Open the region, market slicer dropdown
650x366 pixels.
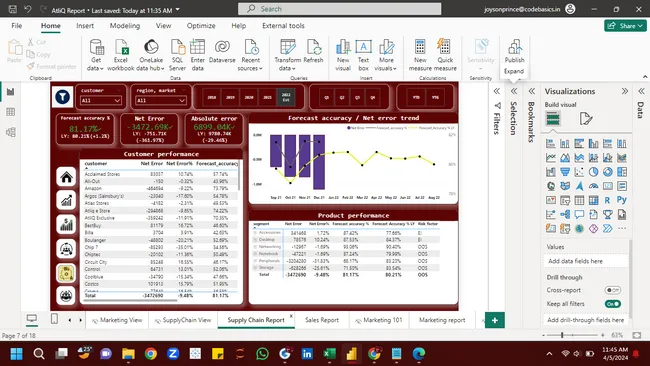(161, 100)
